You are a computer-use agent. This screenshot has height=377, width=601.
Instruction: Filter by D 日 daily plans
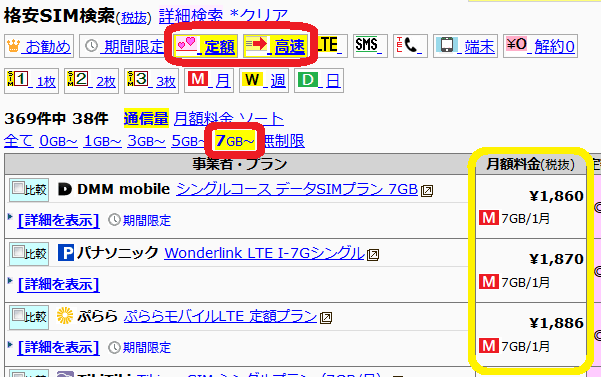tap(319, 80)
